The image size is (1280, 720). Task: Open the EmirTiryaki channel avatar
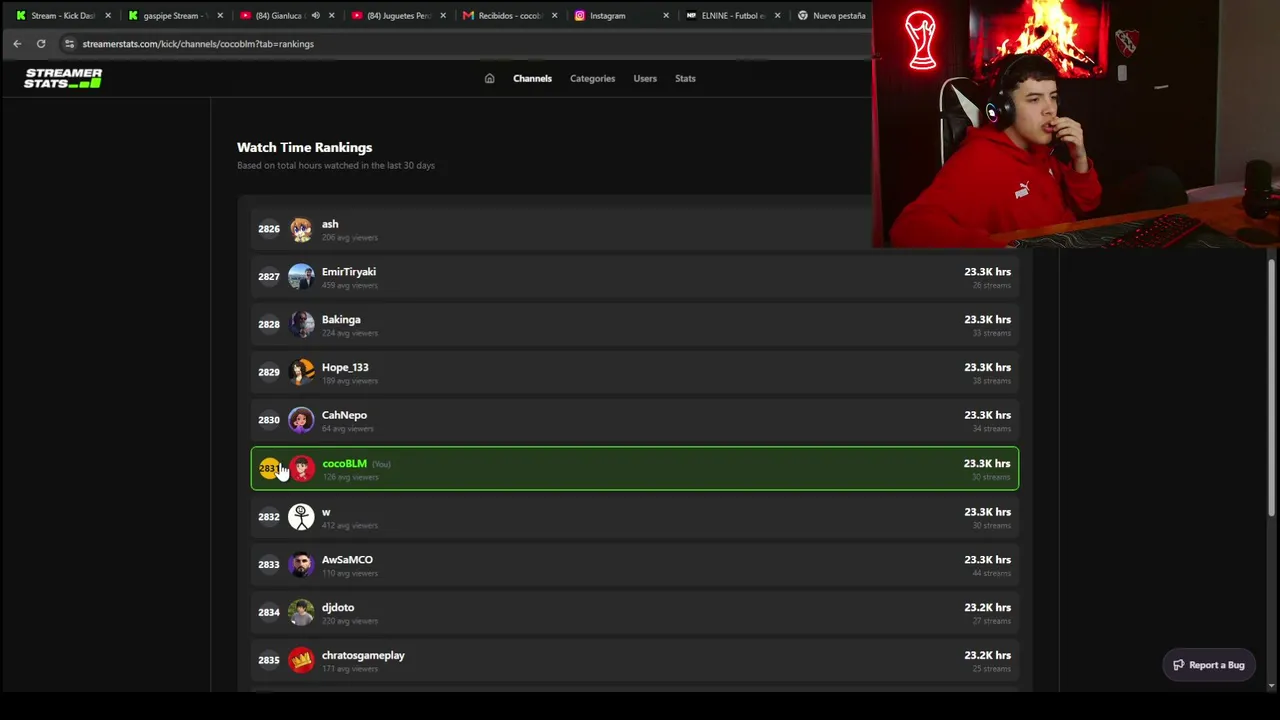pyautogui.click(x=301, y=277)
